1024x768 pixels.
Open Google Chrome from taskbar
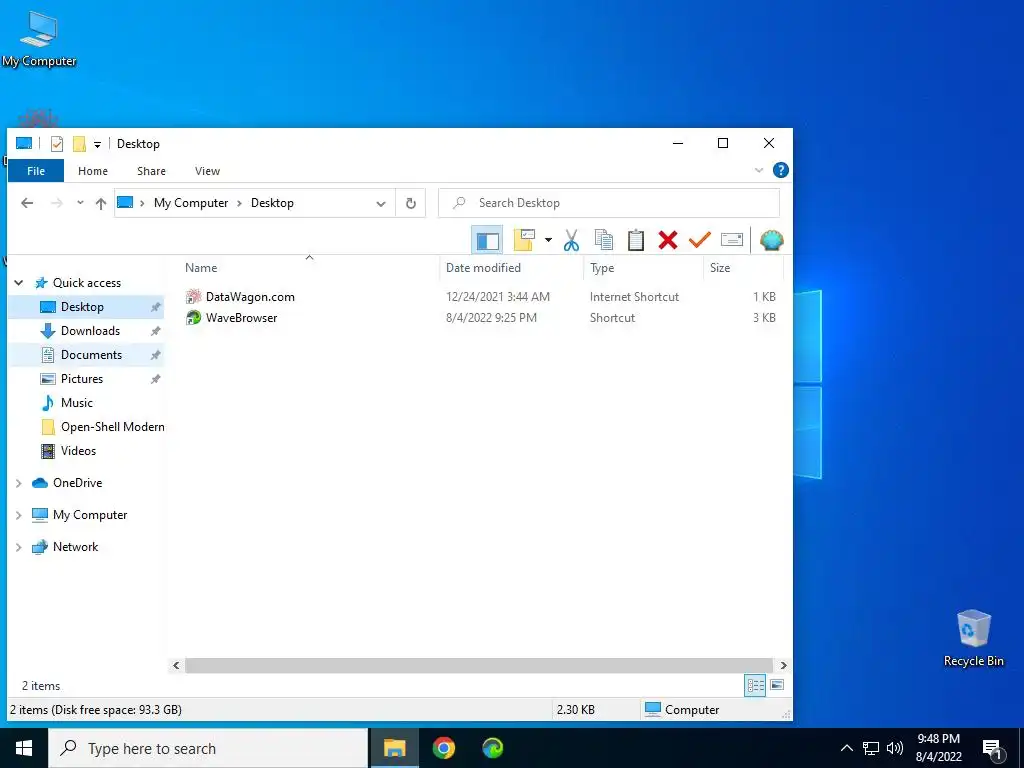coord(443,748)
